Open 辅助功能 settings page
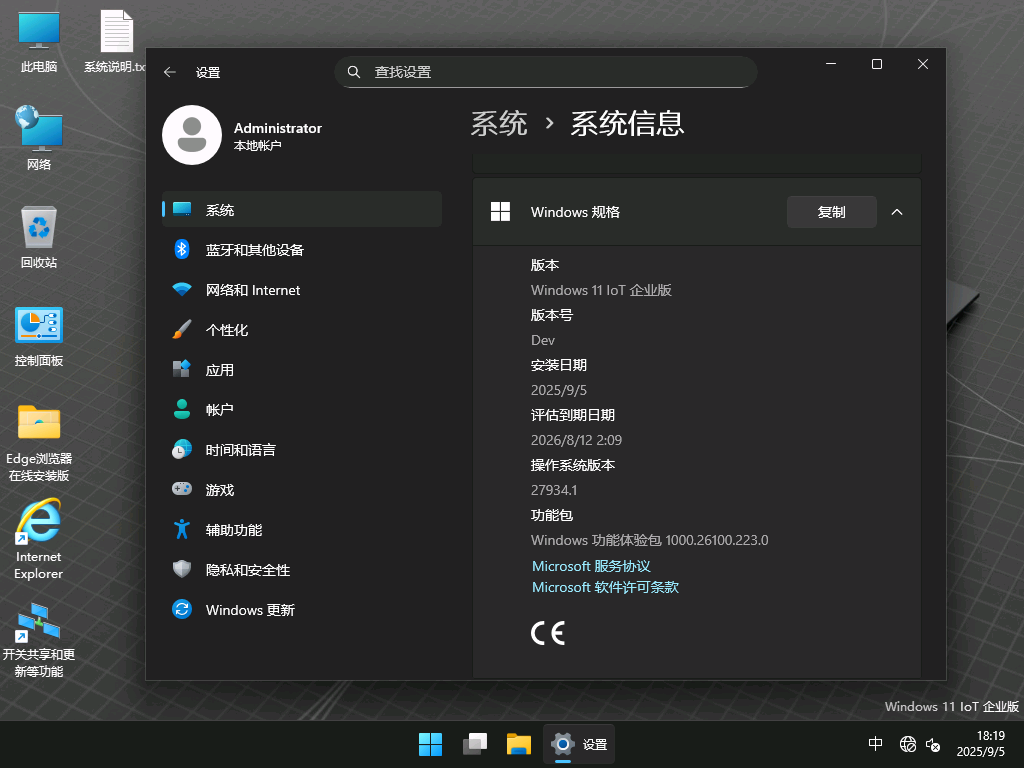 302,529
